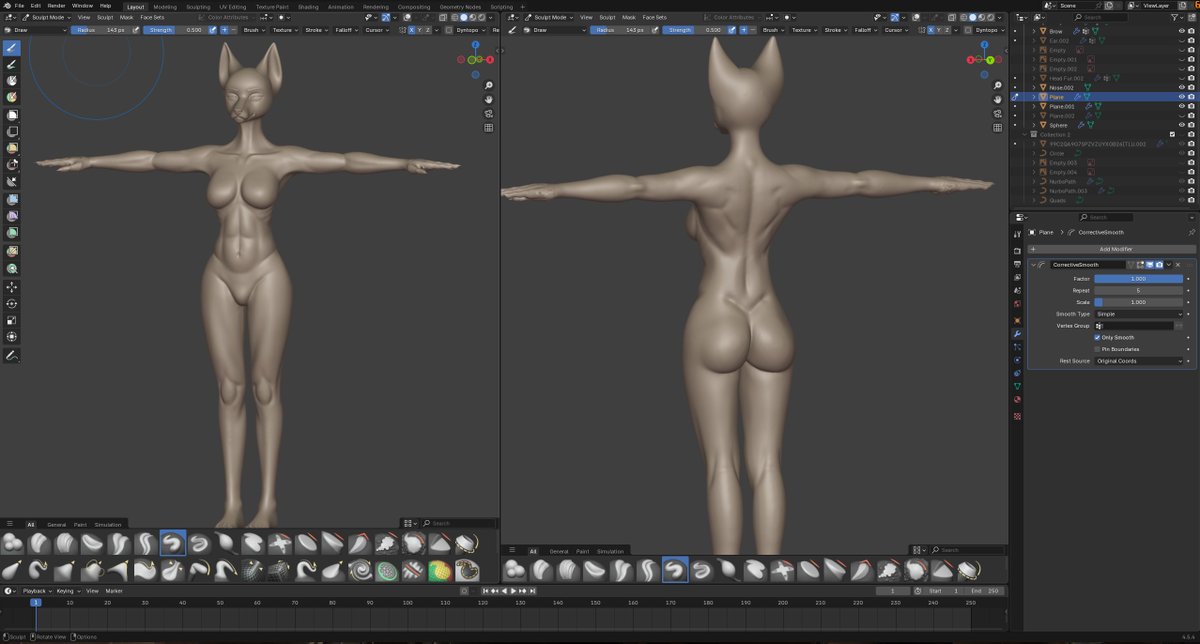Click the Transform tool in left toolbar
Screen dimensions: 1200x644
[12, 337]
